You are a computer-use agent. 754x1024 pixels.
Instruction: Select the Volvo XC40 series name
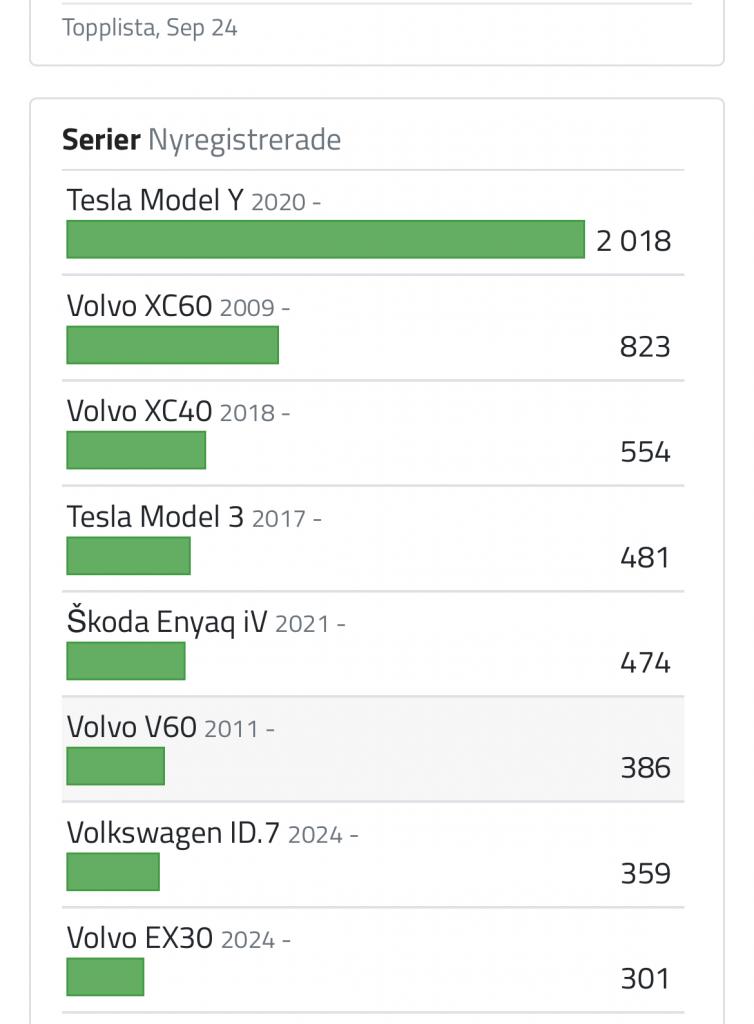click(139, 411)
